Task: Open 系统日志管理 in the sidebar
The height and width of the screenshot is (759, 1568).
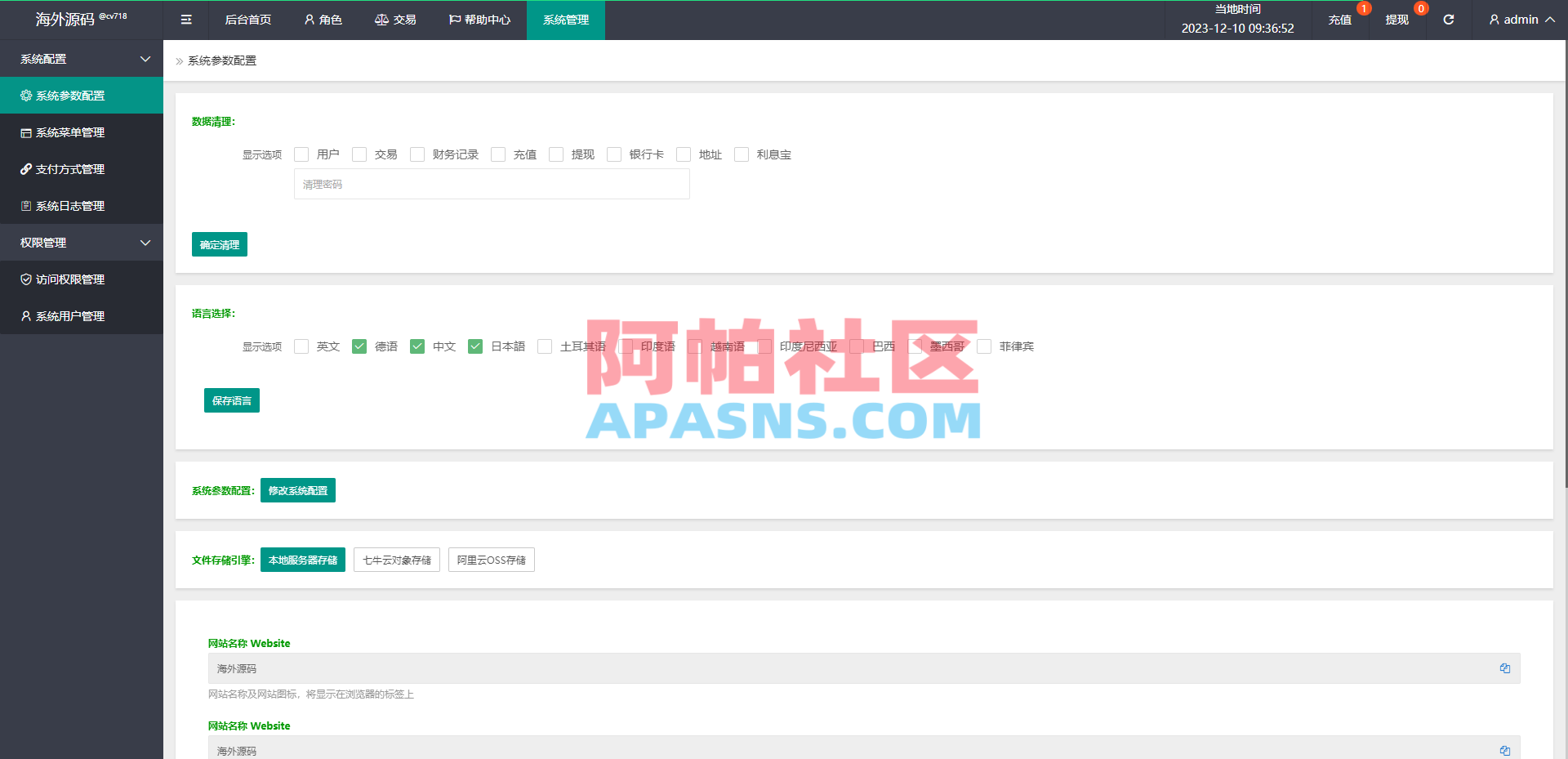Action: pyautogui.click(x=69, y=206)
